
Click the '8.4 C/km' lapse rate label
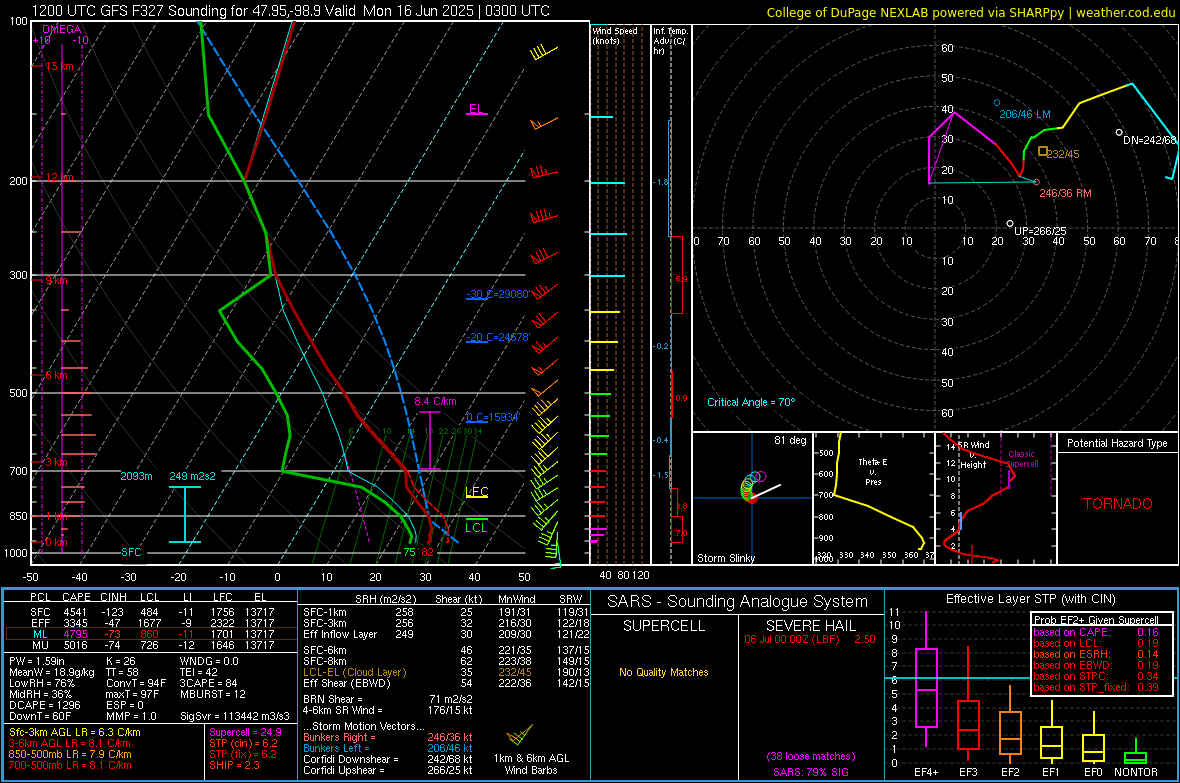pyautogui.click(x=435, y=401)
